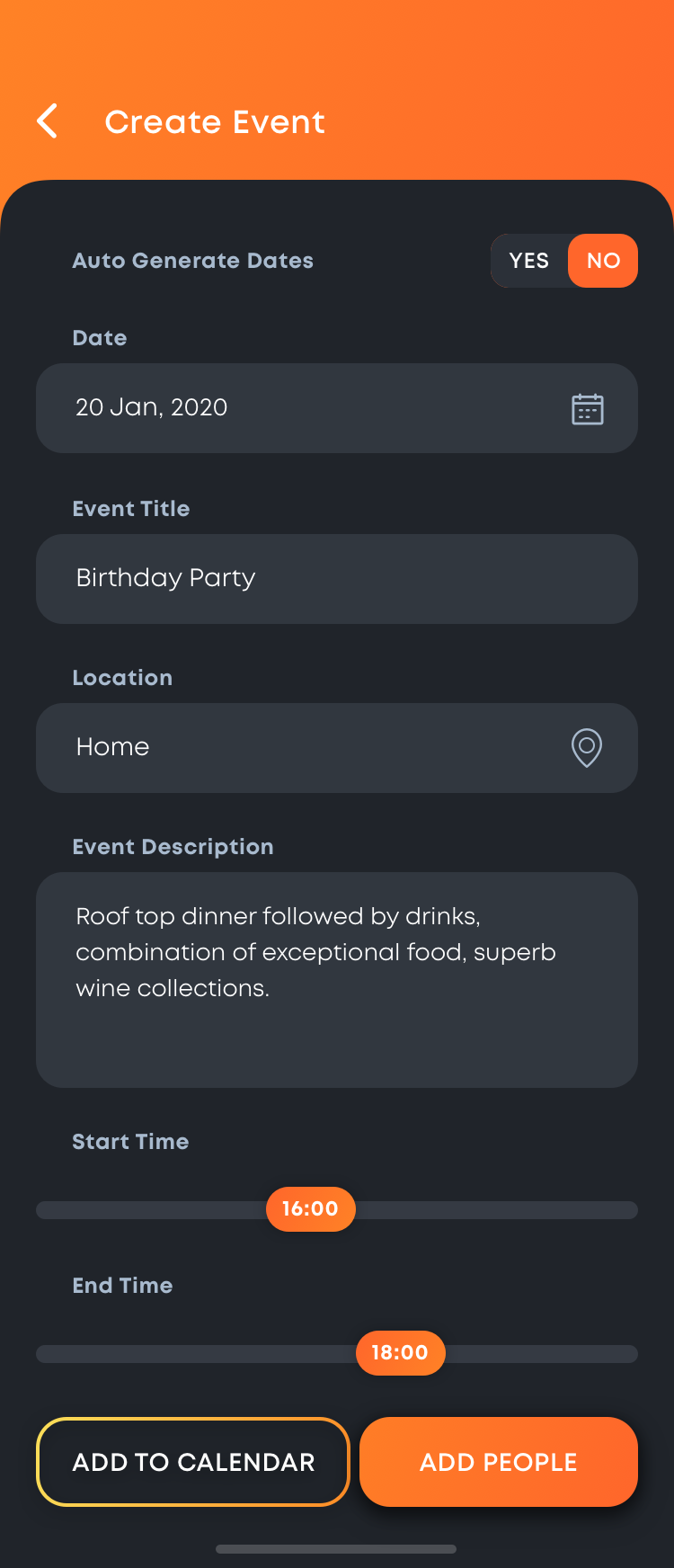Tap the Event Description label
Viewport: 674px width, 1568px height.
coord(173,847)
